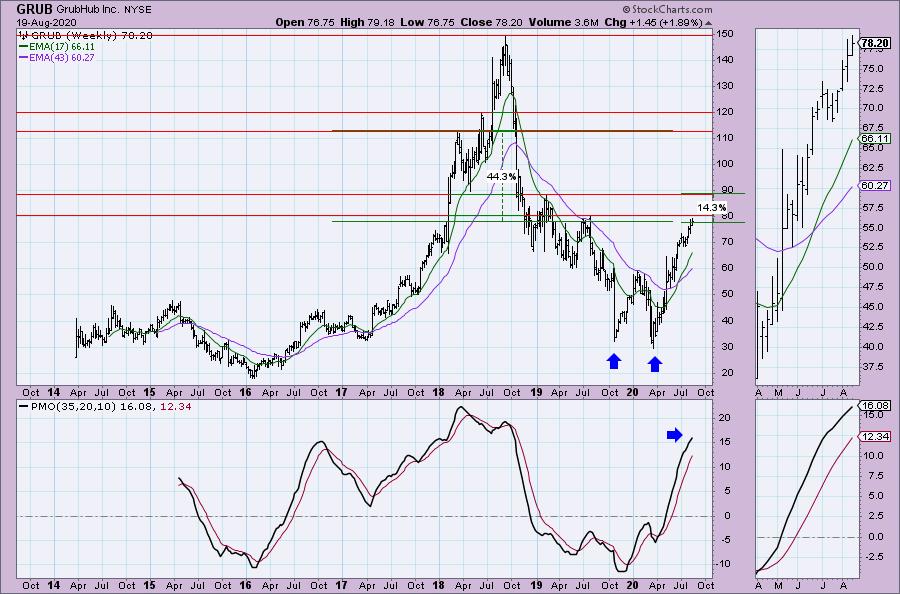Click the 44.3% measurement label
This screenshot has height=594, width=900.
[x=501, y=177]
